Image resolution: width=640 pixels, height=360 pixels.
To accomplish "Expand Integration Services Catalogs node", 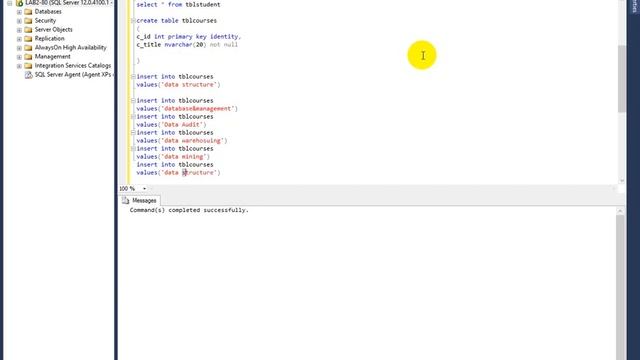I will (x=19, y=66).
